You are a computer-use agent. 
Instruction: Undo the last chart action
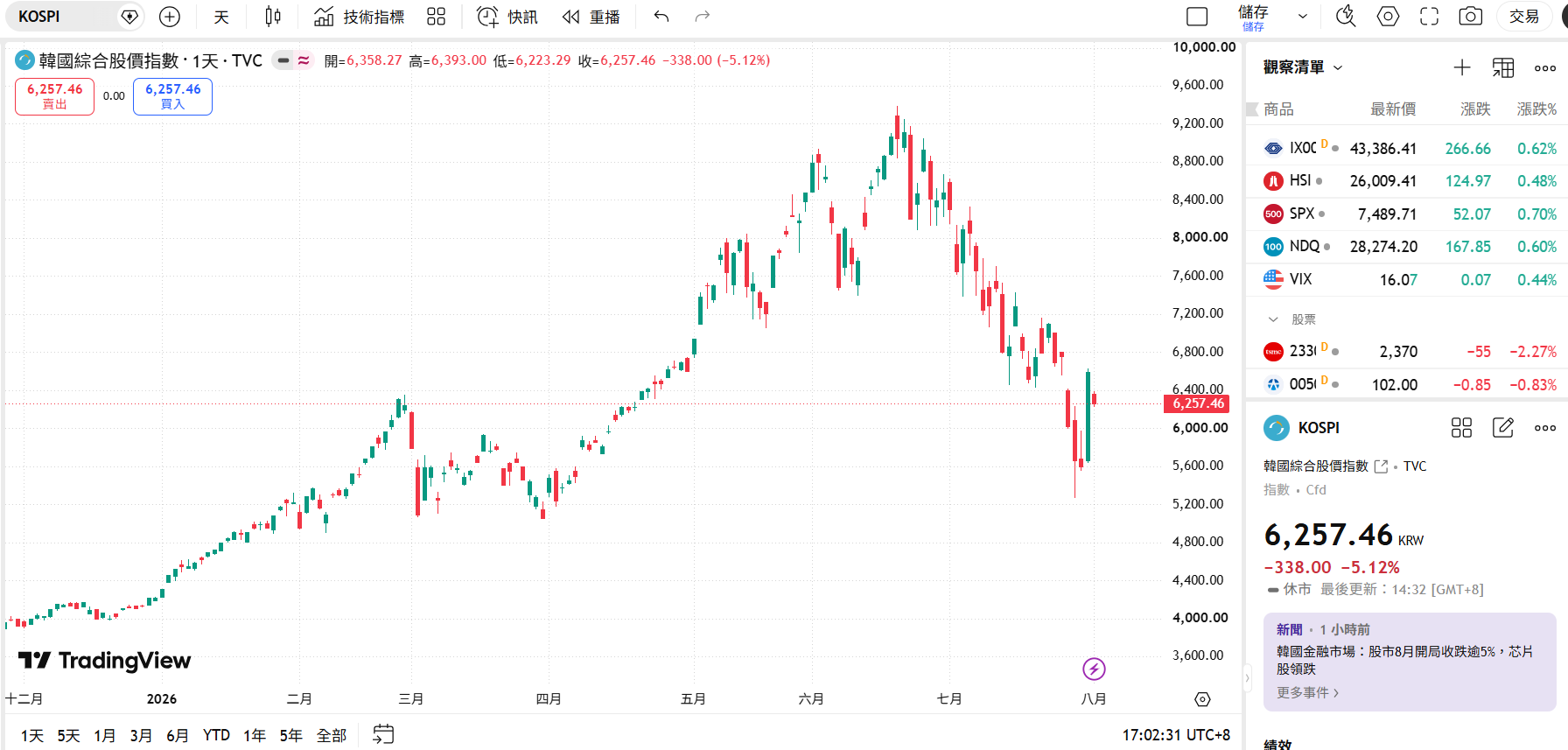[x=661, y=17]
